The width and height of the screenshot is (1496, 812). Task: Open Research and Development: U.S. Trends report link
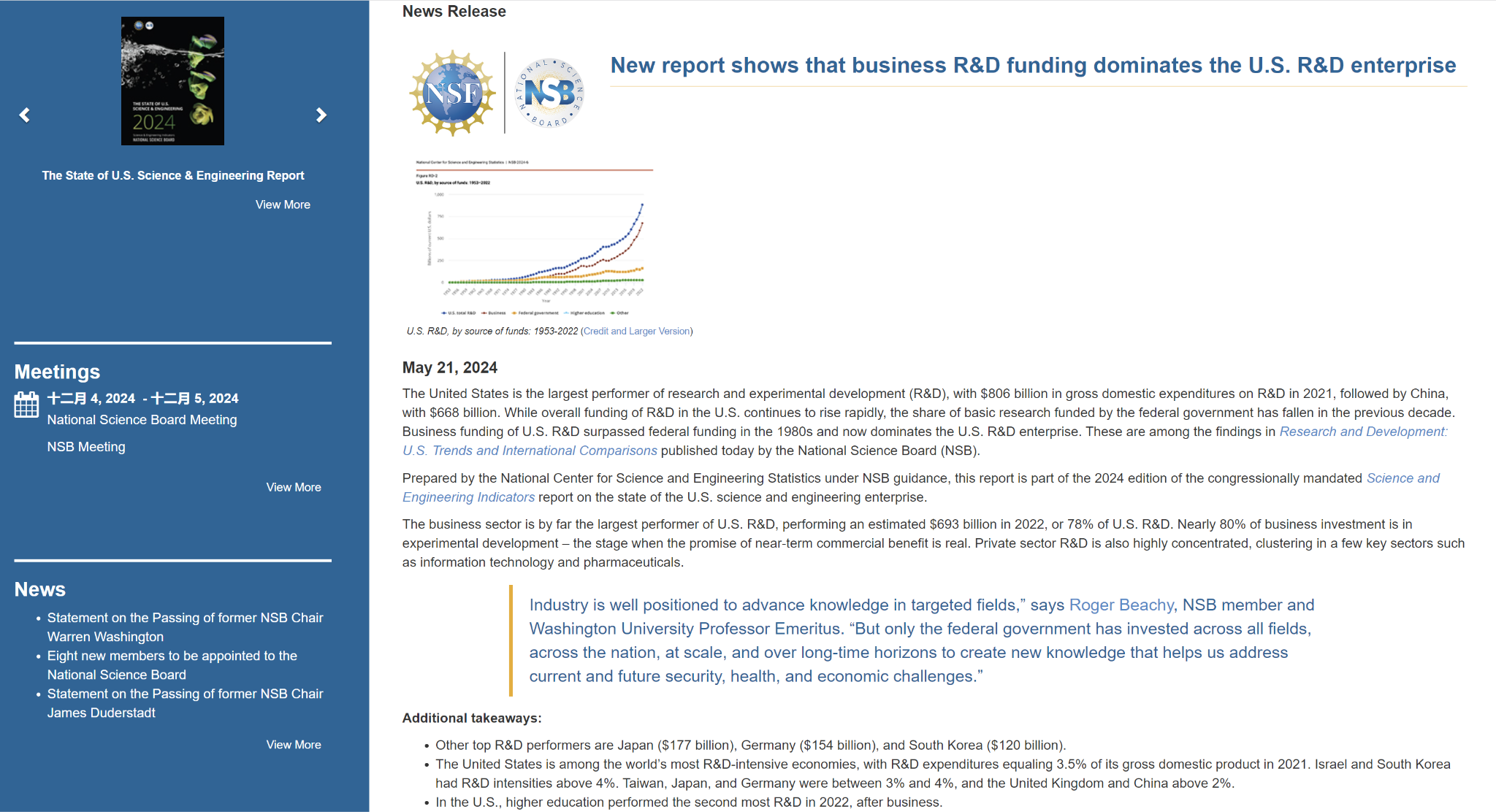point(1362,432)
